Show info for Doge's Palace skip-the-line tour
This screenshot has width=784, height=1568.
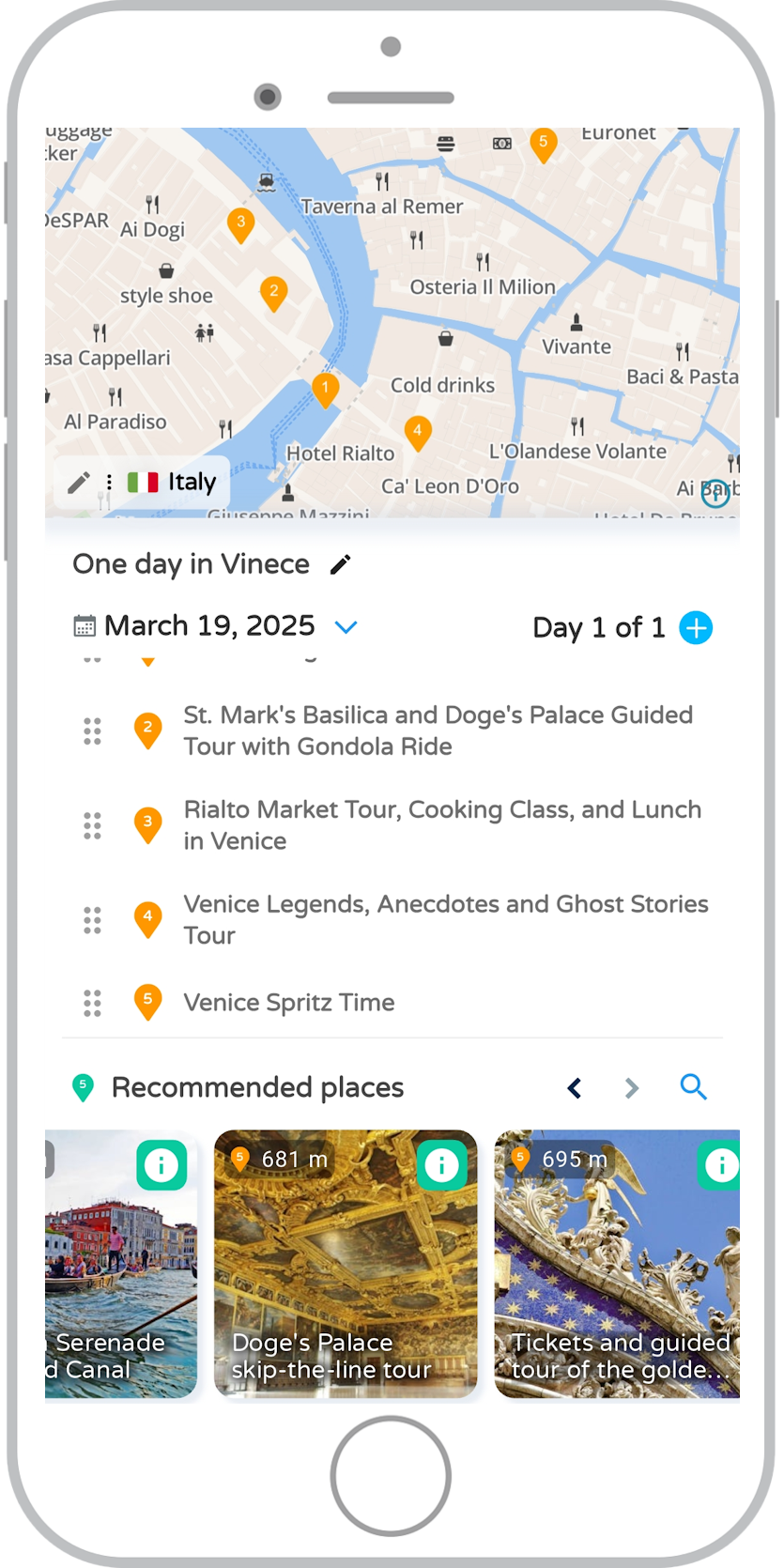tap(441, 1165)
